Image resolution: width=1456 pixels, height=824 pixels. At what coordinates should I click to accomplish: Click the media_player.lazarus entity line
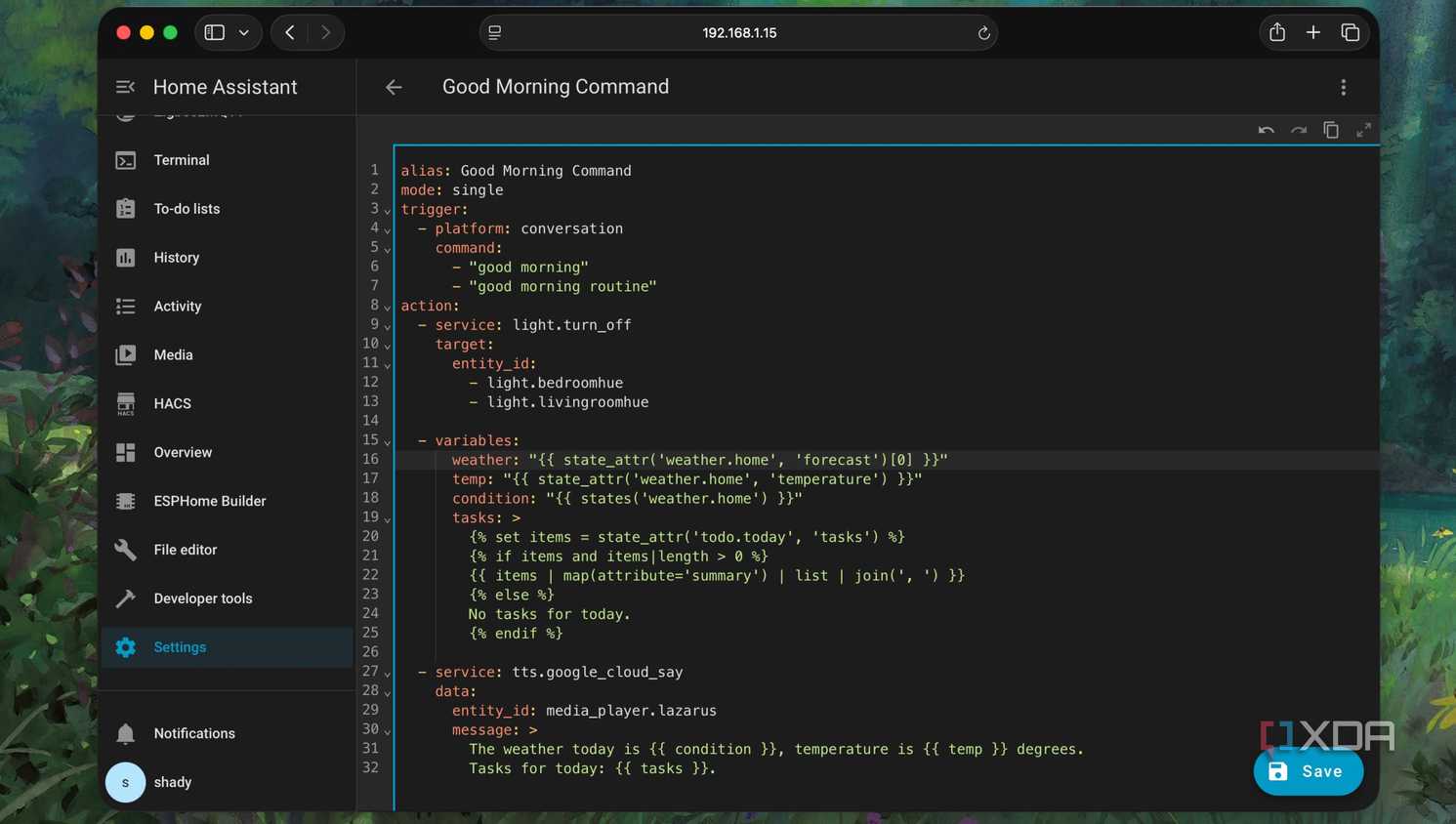pyautogui.click(x=584, y=711)
